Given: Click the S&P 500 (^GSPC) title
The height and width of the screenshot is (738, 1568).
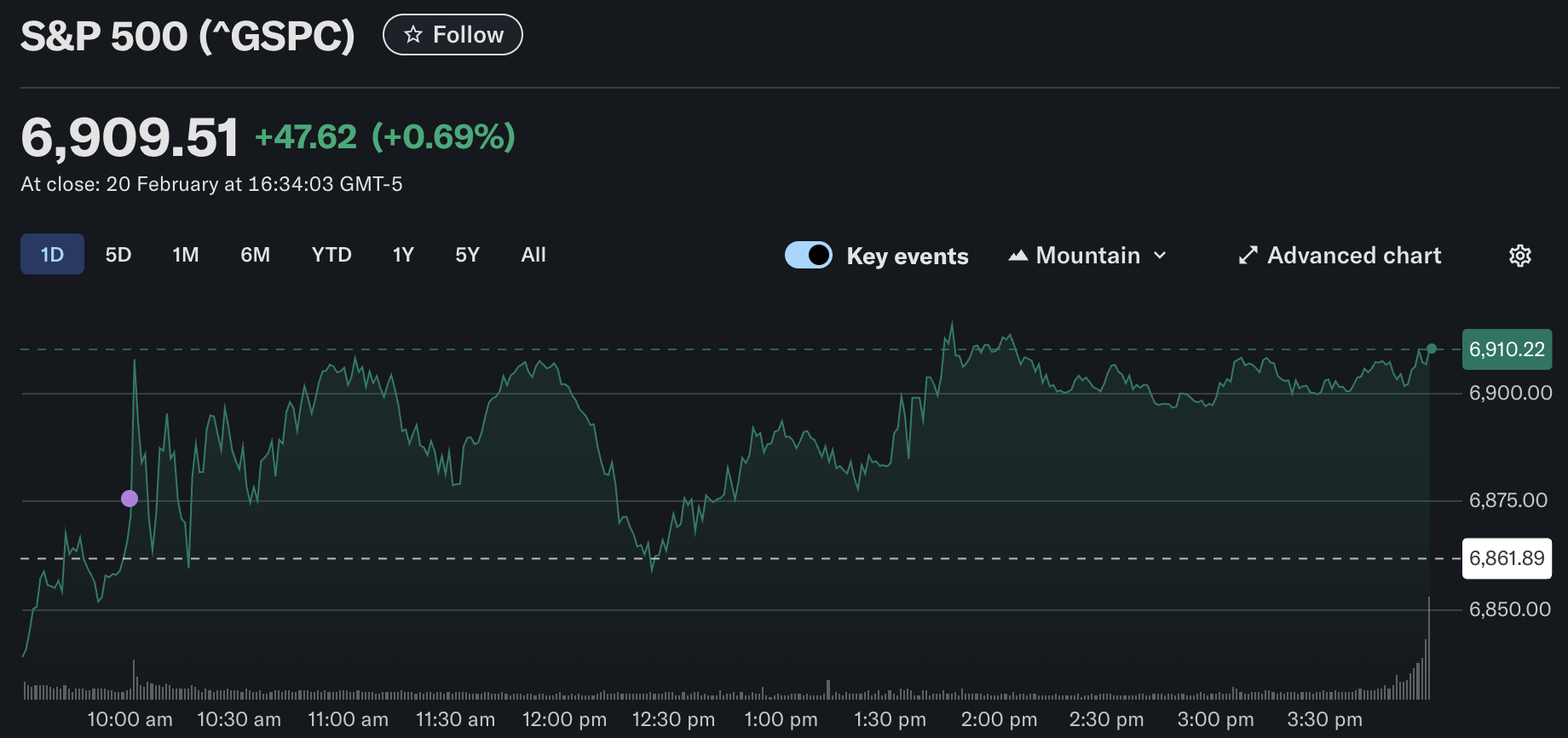Looking at the screenshot, I should pyautogui.click(x=187, y=36).
